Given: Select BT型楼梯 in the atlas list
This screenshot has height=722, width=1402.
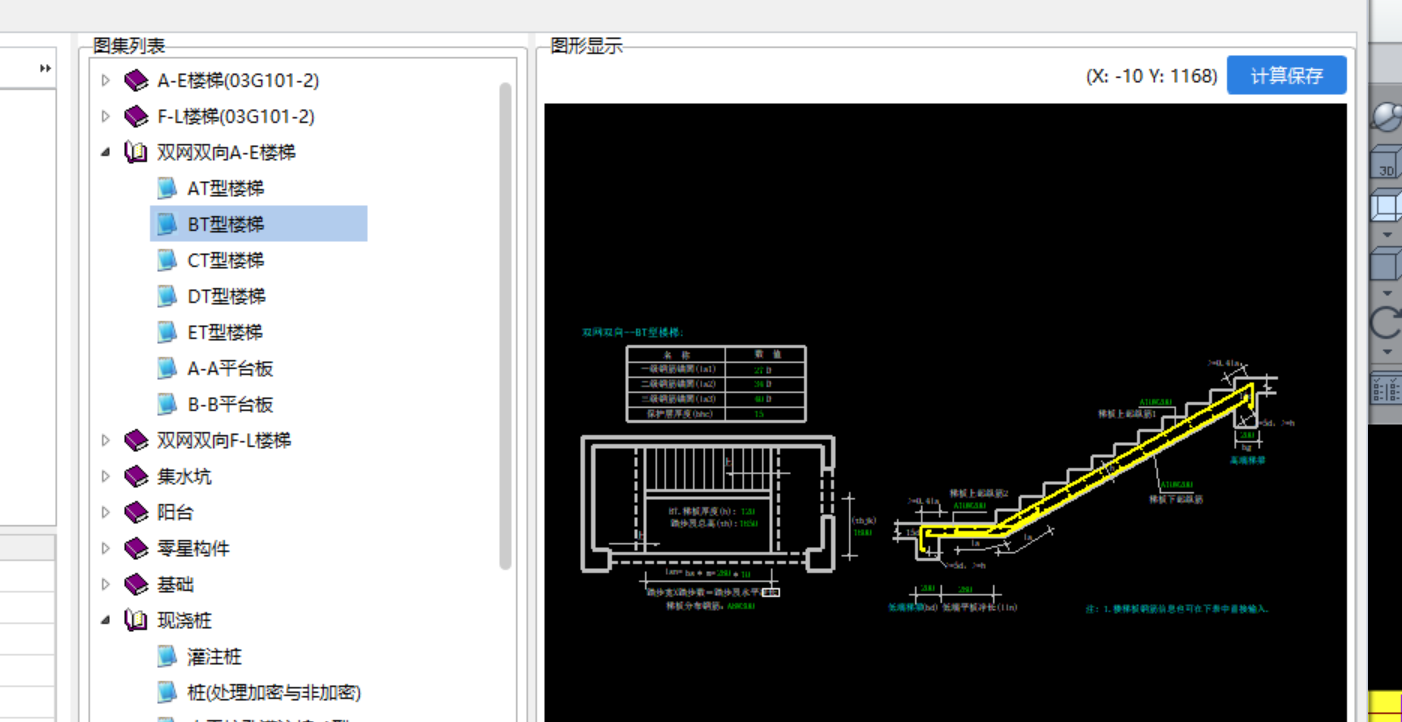Looking at the screenshot, I should (x=226, y=224).
